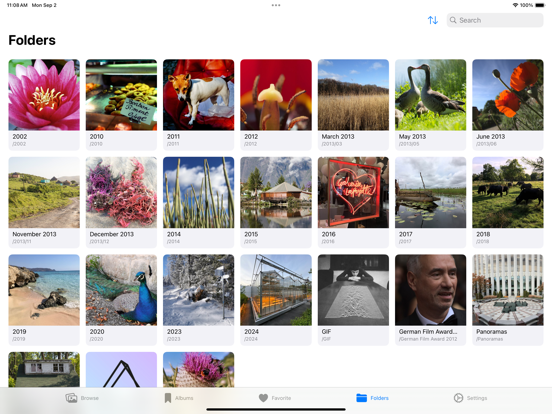This screenshot has width=552, height=414.
Task: Switch to the Albums tab
Action: (x=178, y=398)
